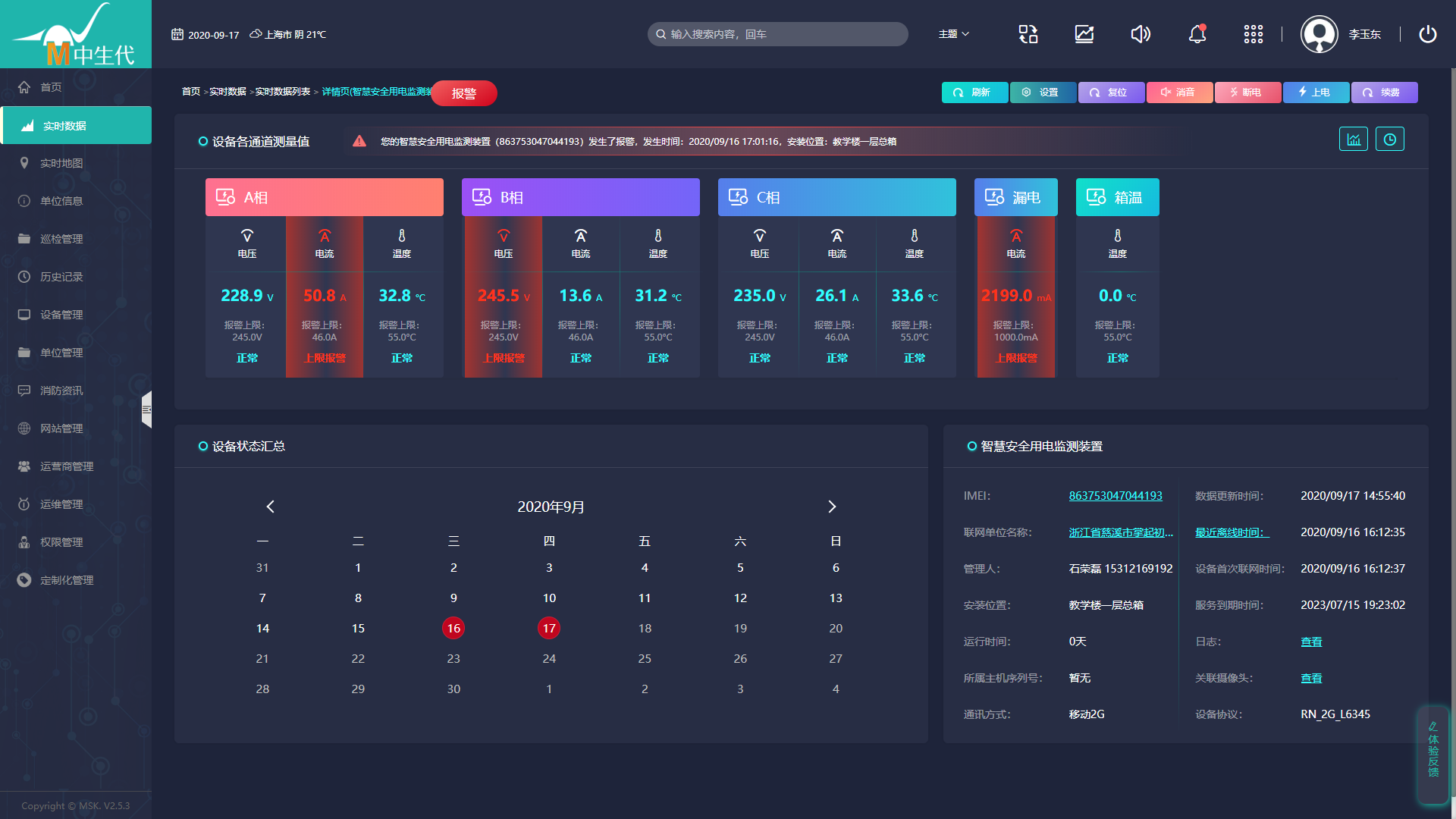Mute sound via the speaker icon

(1141, 34)
